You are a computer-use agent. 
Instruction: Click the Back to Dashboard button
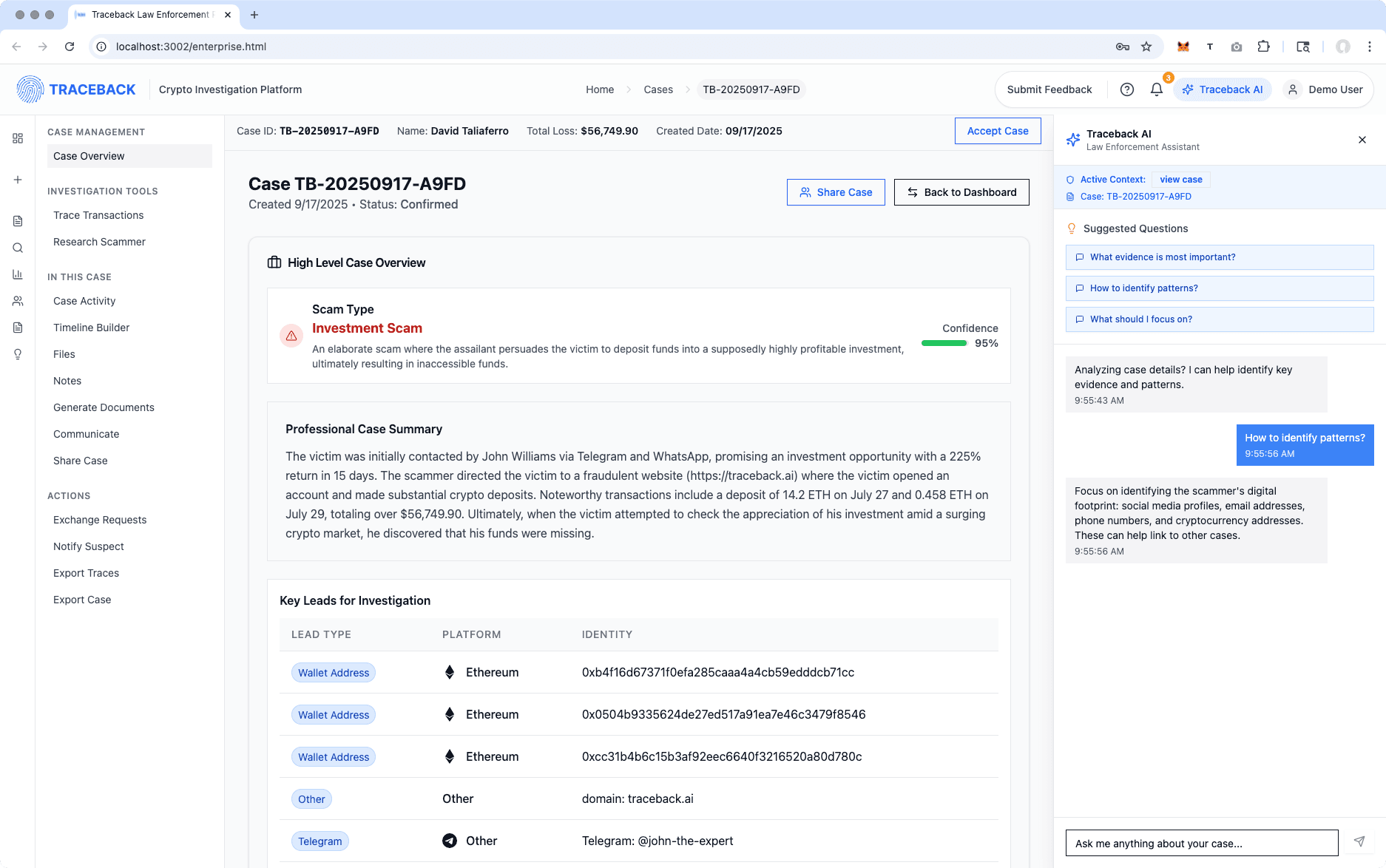tap(961, 192)
